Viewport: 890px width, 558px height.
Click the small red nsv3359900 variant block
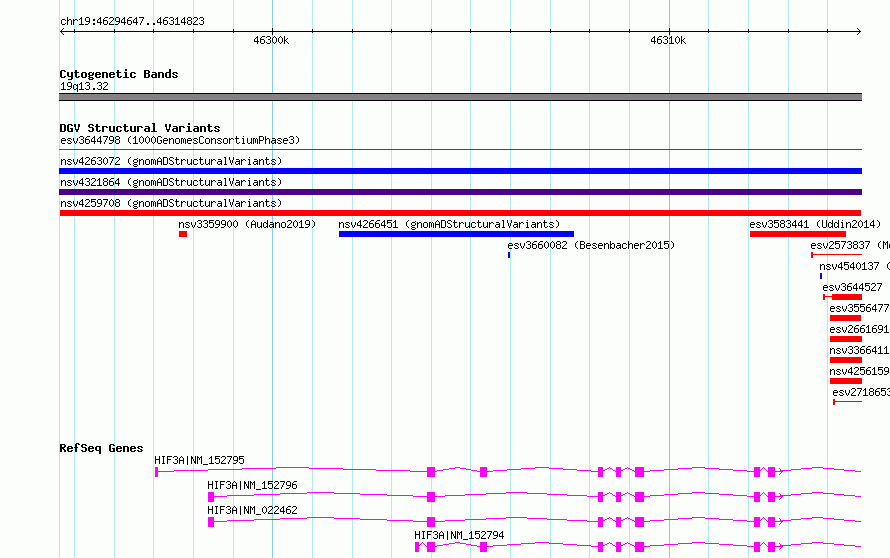pos(183,234)
